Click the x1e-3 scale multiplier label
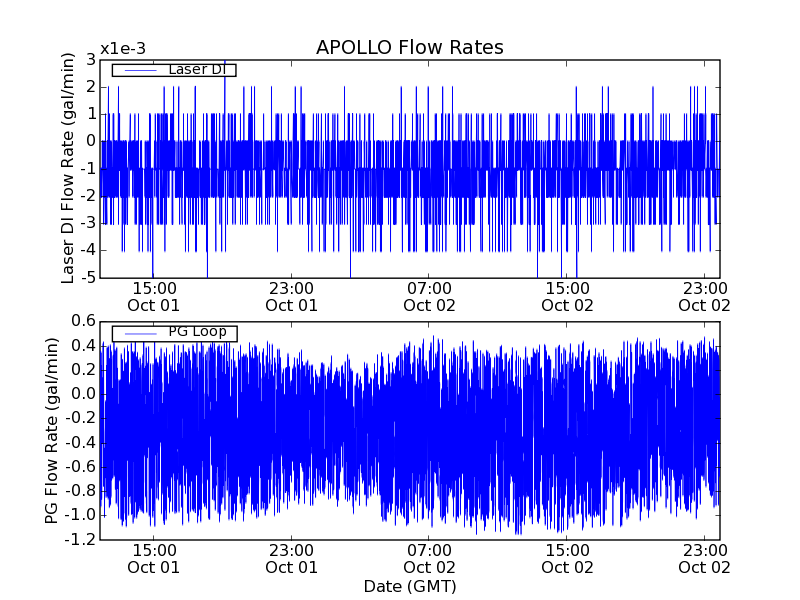800x600 pixels. [123, 49]
